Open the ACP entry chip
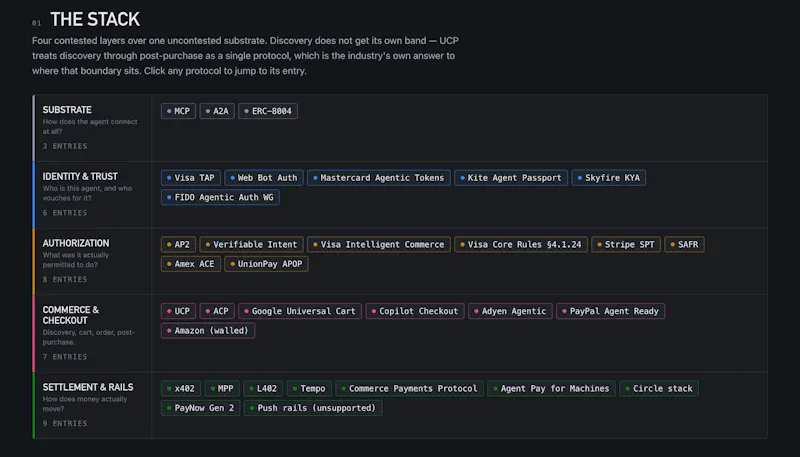 point(217,312)
